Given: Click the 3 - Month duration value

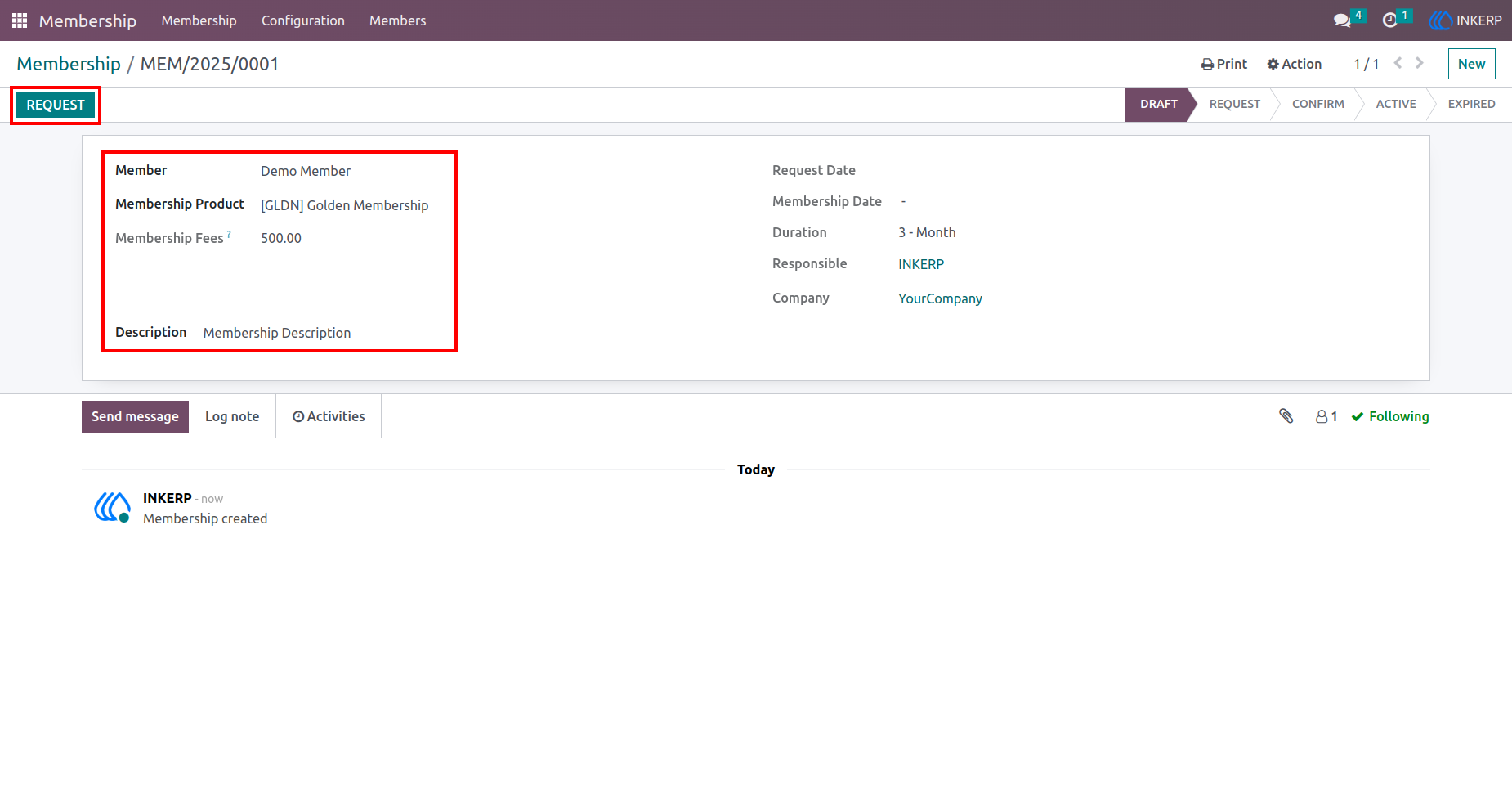Looking at the screenshot, I should click(x=927, y=232).
